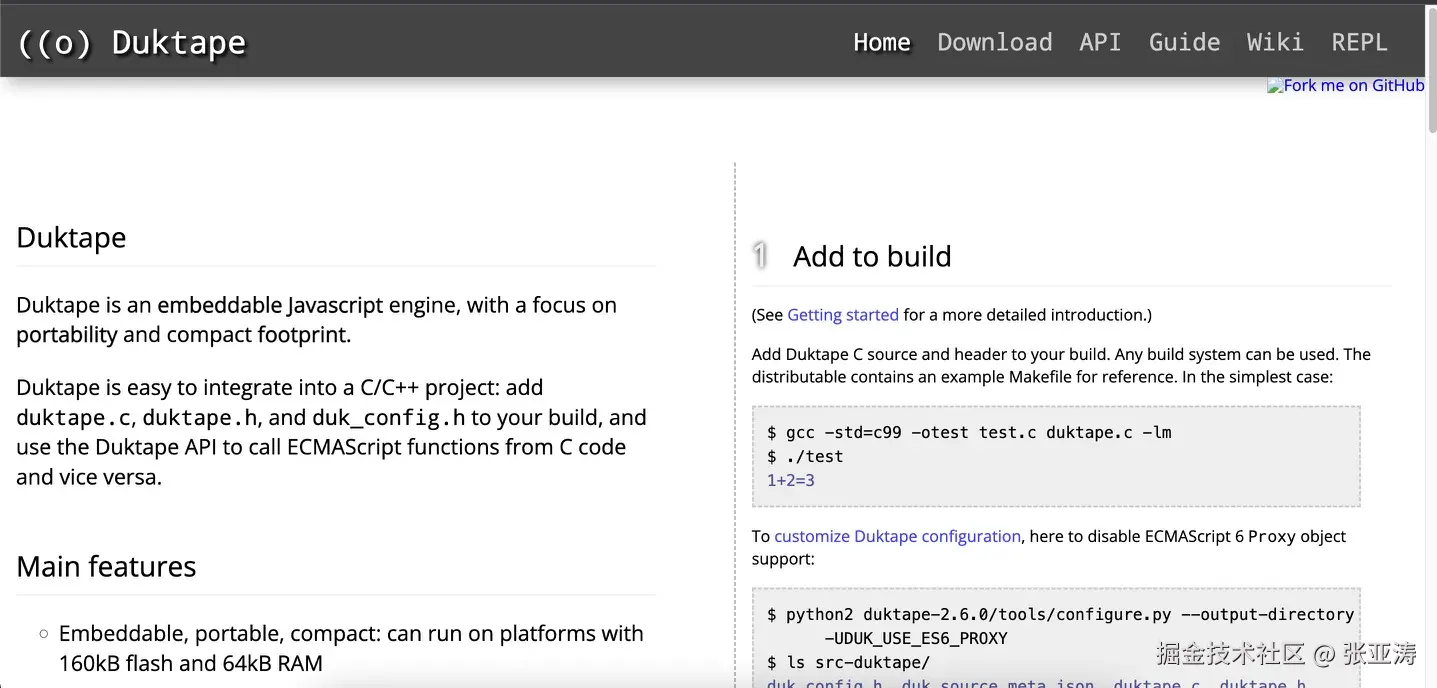
Task: Open the Home navigation tab
Action: pyautogui.click(x=881, y=42)
